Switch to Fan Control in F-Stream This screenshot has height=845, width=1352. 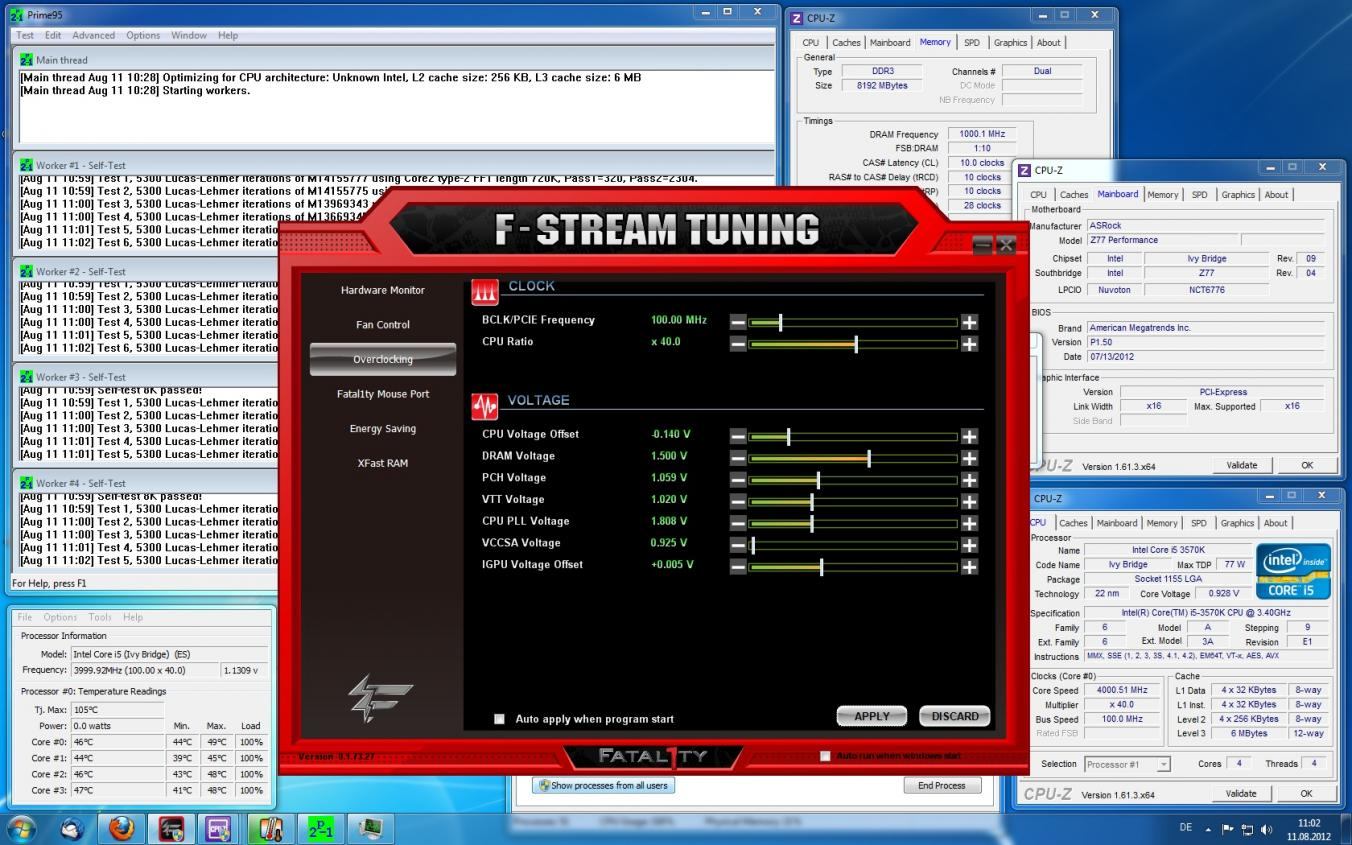coord(383,325)
